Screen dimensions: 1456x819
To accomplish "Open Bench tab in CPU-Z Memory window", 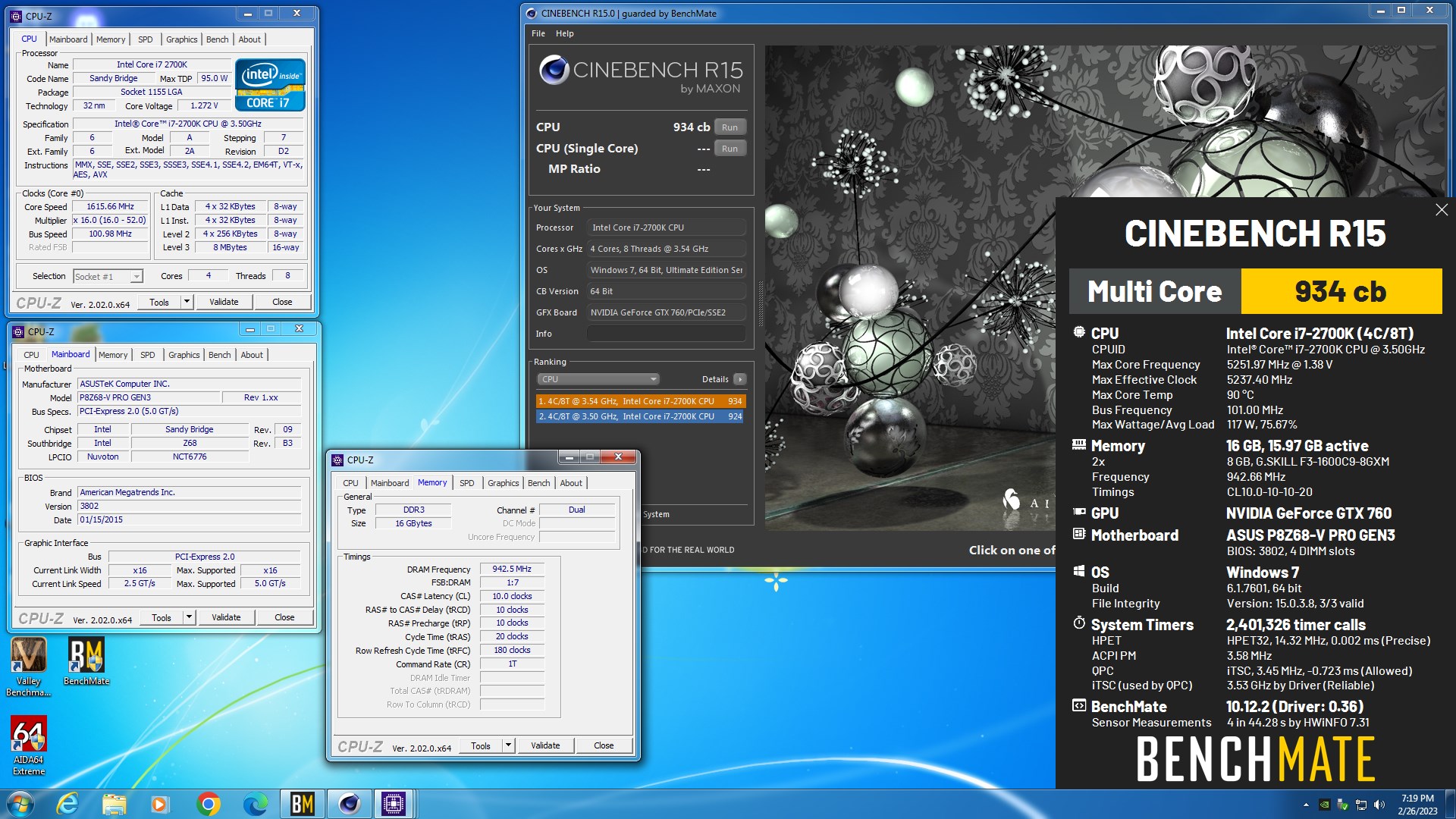I will pyautogui.click(x=539, y=483).
